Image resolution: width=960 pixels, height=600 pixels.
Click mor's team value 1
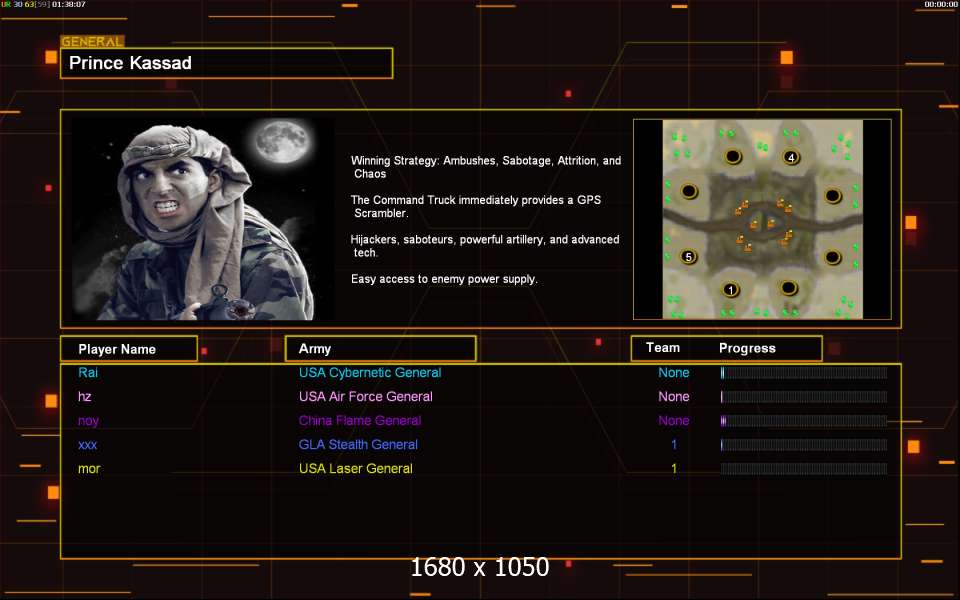point(674,468)
